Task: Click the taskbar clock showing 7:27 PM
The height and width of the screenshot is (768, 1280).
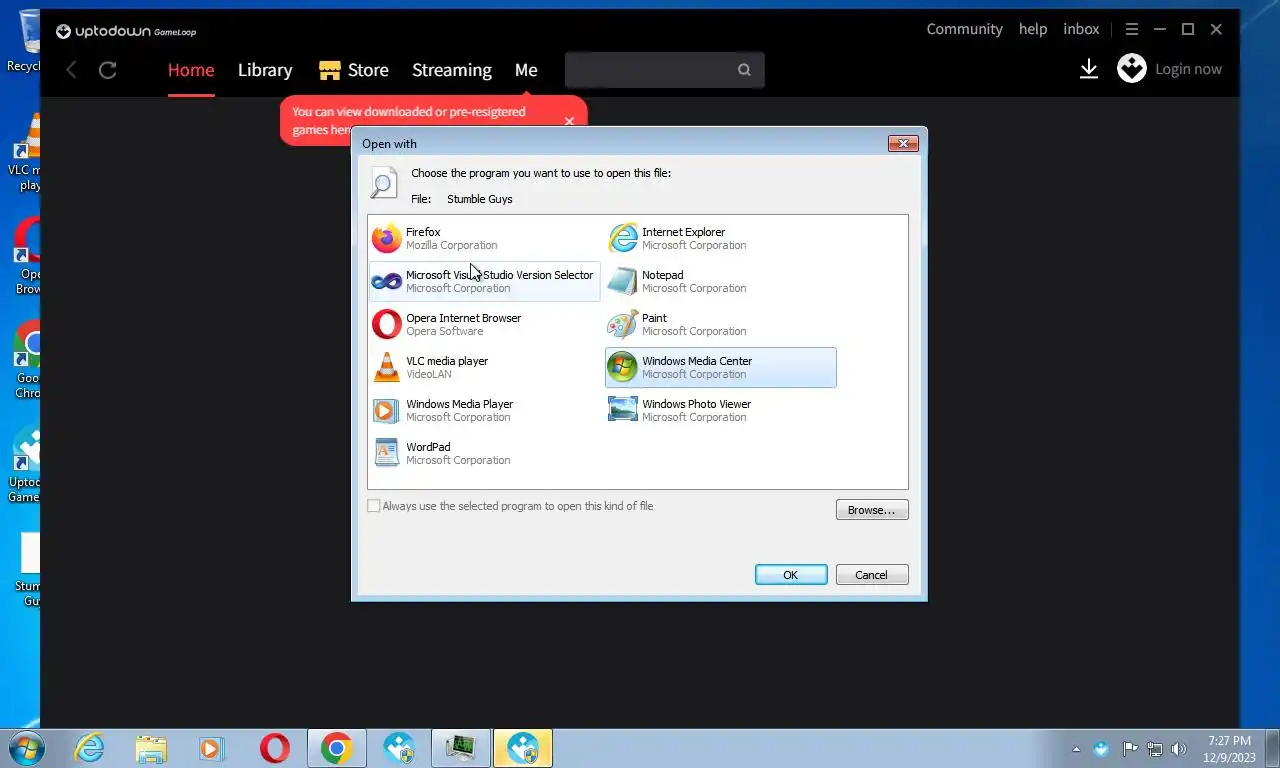Action: [x=1230, y=749]
